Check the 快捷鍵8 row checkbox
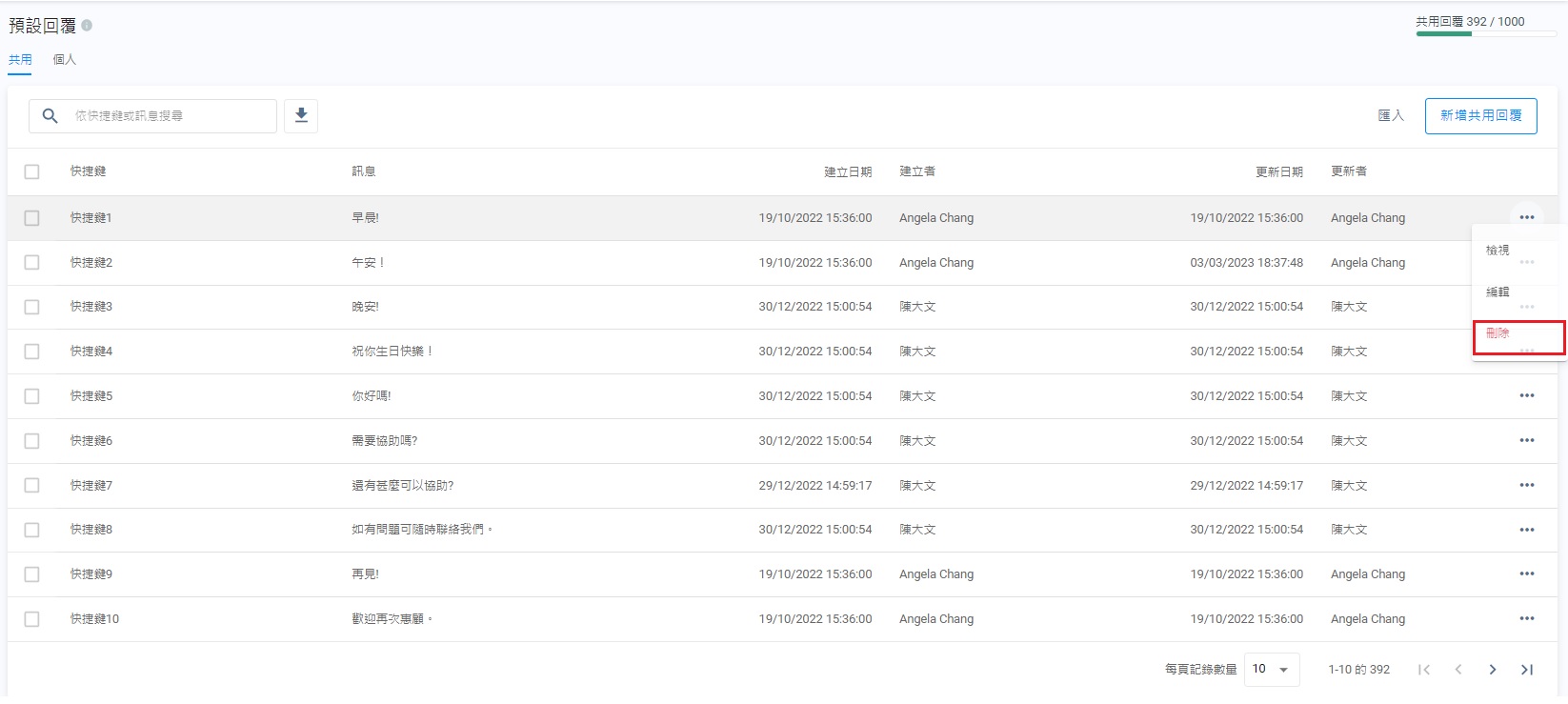This screenshot has height=704, width=1568. [x=32, y=530]
